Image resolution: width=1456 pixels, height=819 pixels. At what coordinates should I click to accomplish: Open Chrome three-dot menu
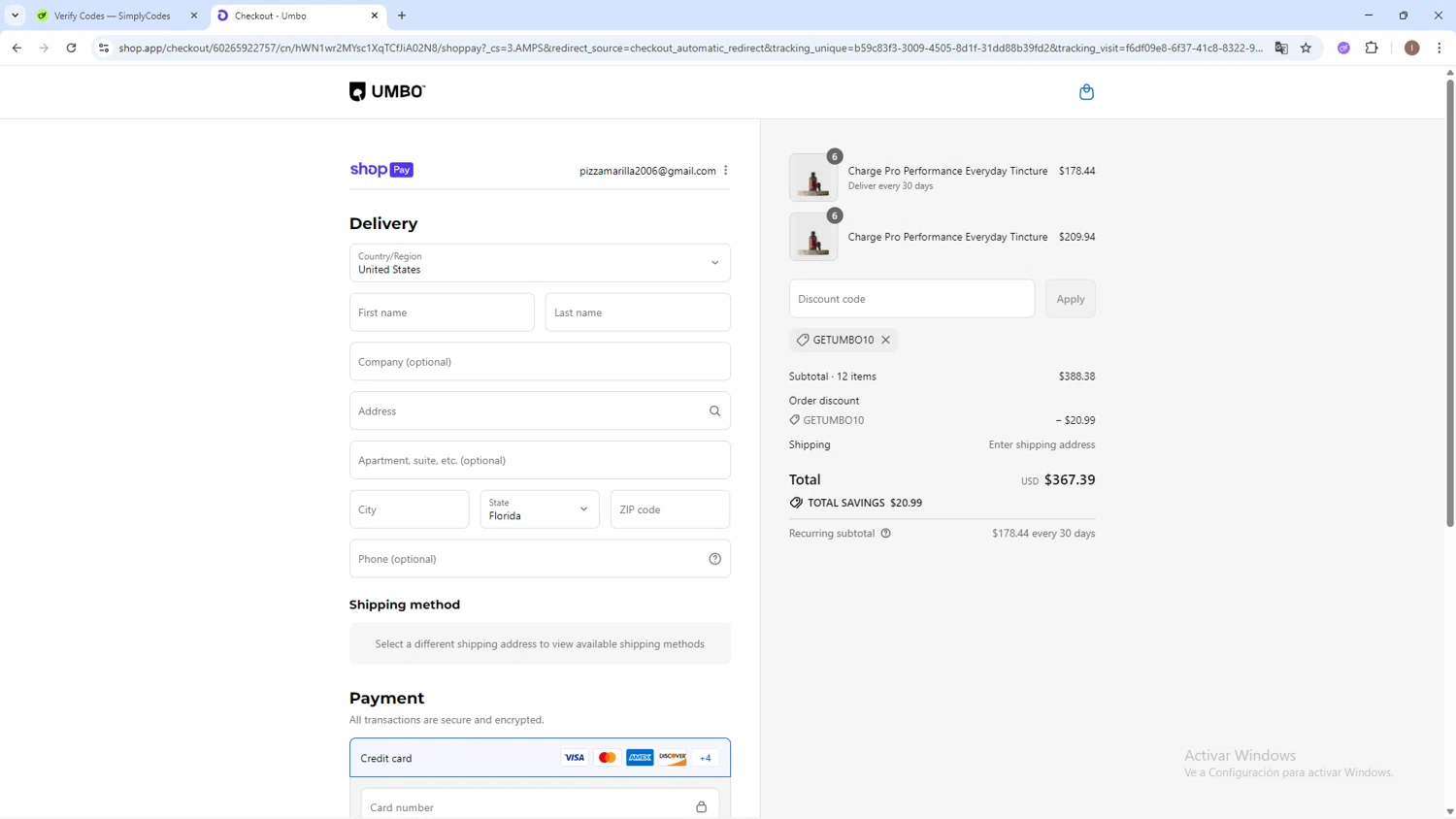[x=1439, y=48]
